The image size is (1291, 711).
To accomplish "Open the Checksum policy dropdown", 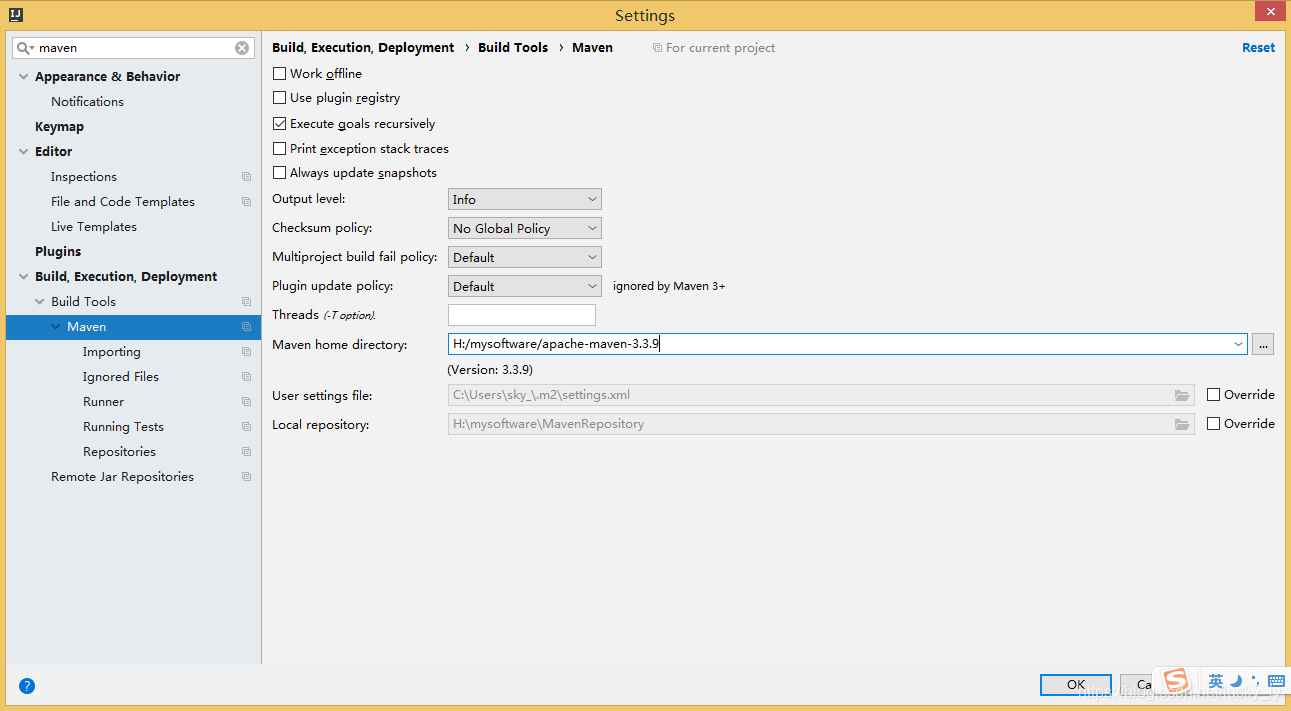I will click(x=525, y=229).
